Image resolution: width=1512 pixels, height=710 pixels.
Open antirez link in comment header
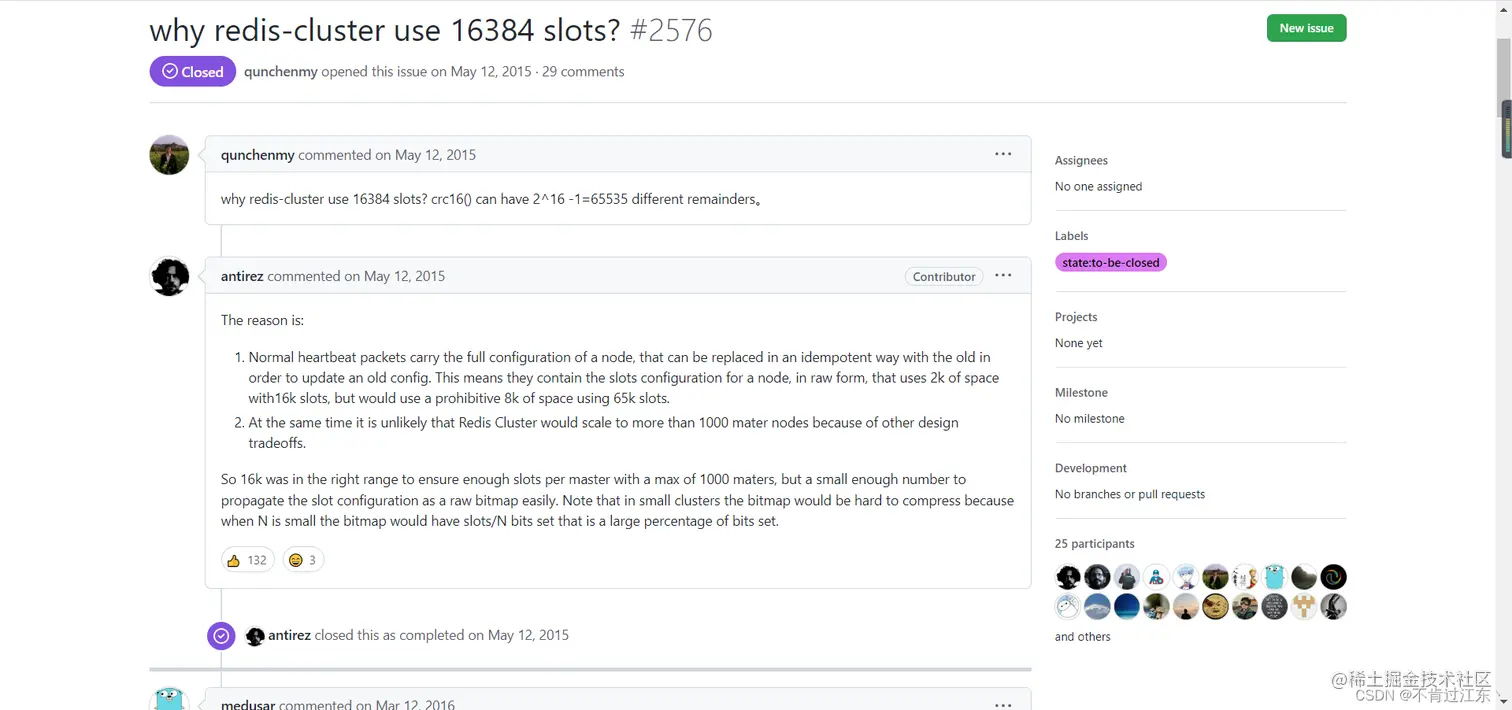point(242,276)
